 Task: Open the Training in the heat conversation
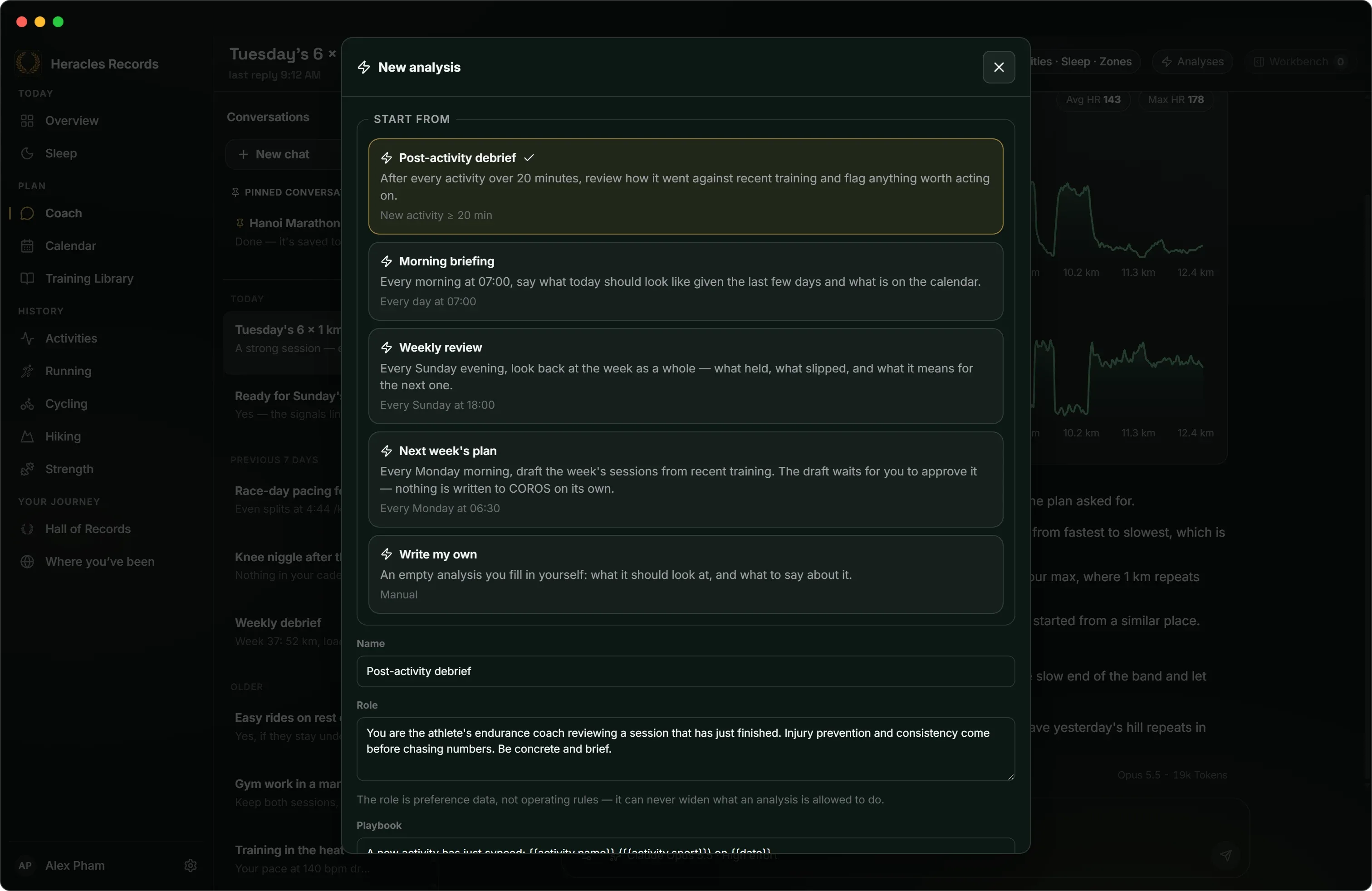[x=284, y=859]
